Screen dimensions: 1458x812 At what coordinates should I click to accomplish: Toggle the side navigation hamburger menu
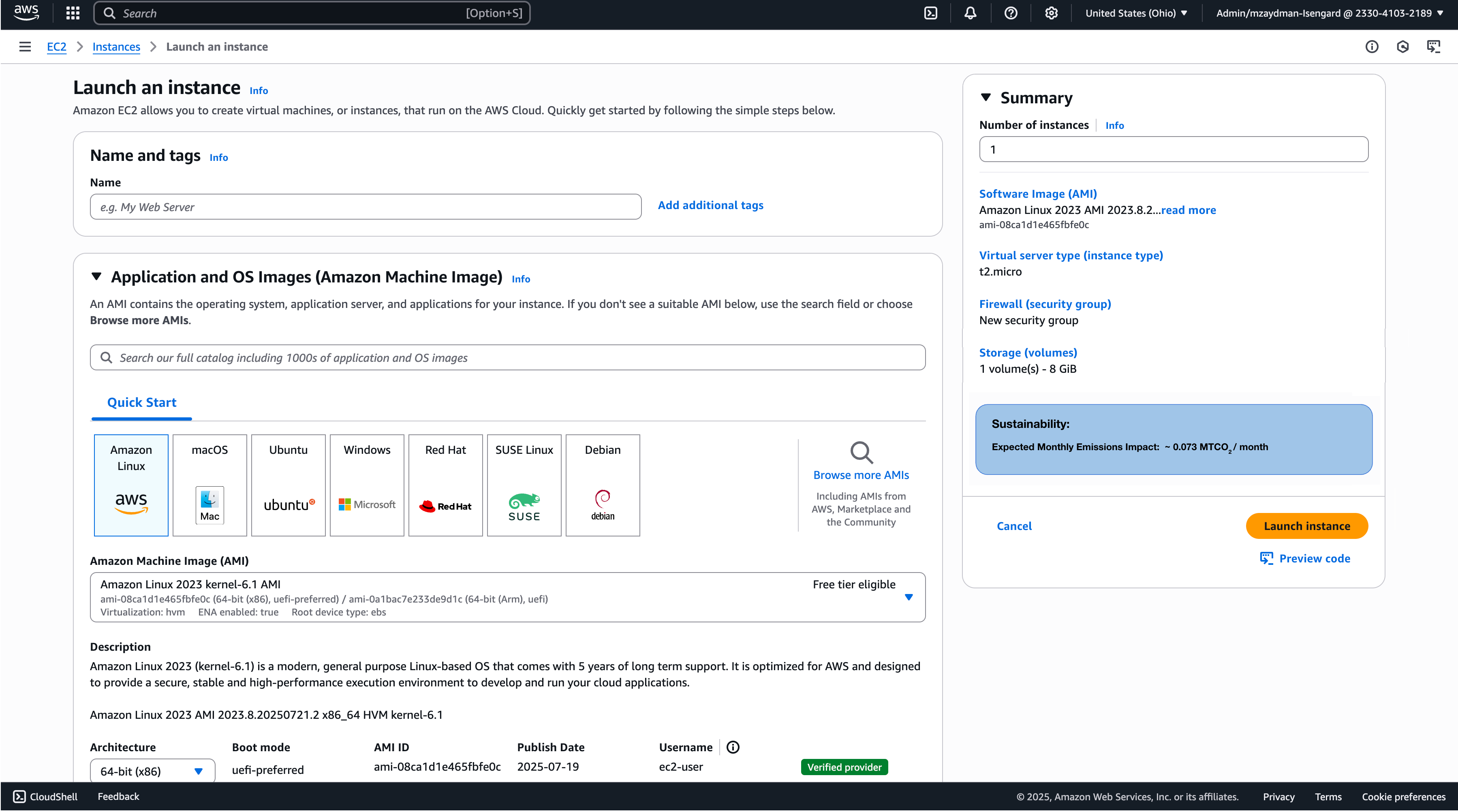click(25, 47)
